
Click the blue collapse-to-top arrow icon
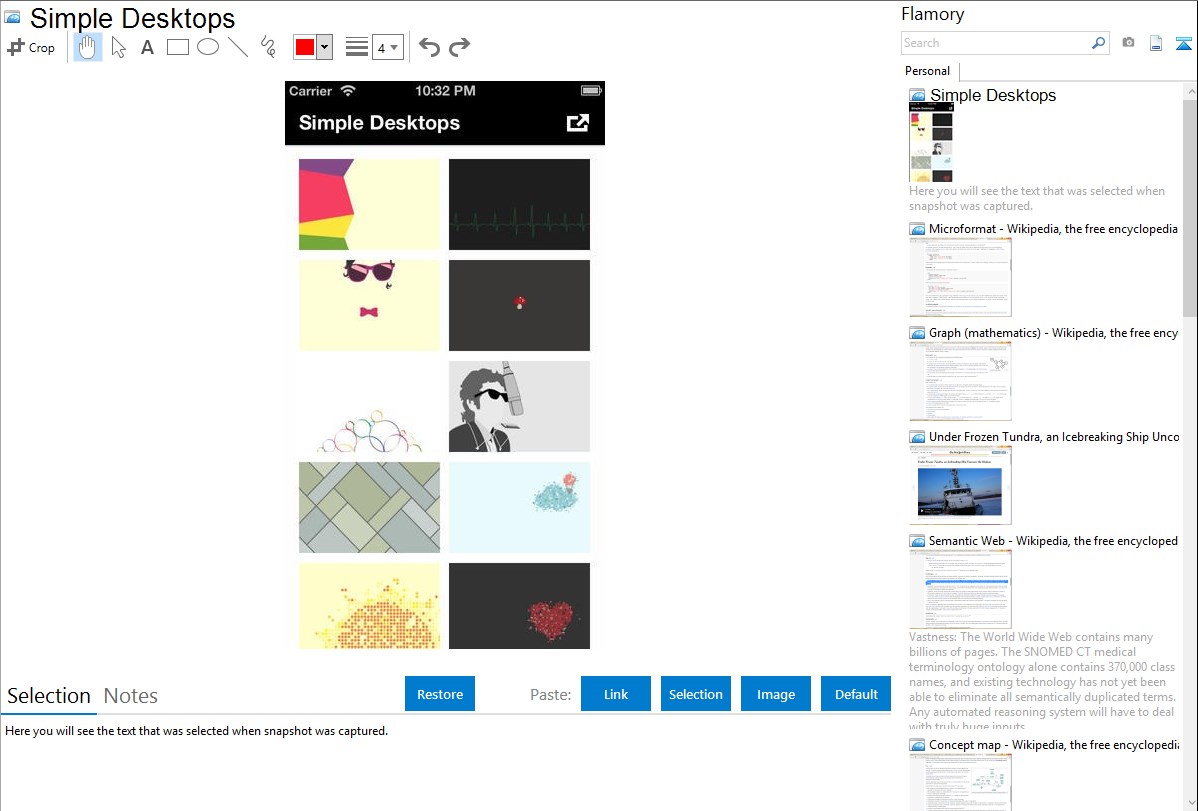pos(1183,43)
